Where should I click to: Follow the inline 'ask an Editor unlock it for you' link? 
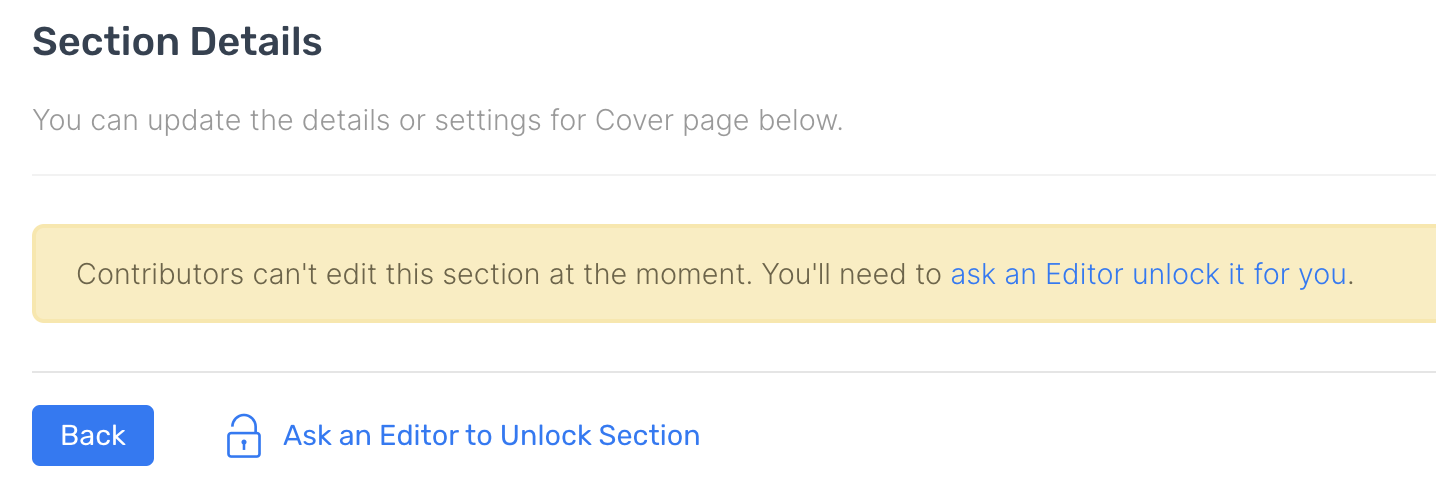[1148, 274]
